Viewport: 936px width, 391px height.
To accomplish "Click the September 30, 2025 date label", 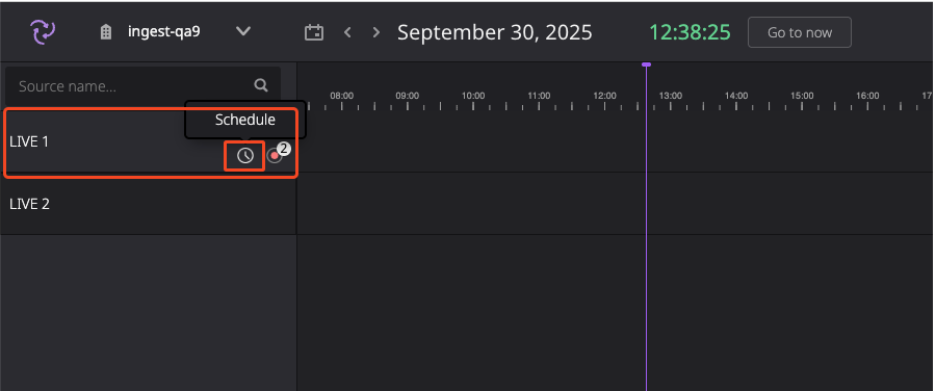I will click(495, 32).
